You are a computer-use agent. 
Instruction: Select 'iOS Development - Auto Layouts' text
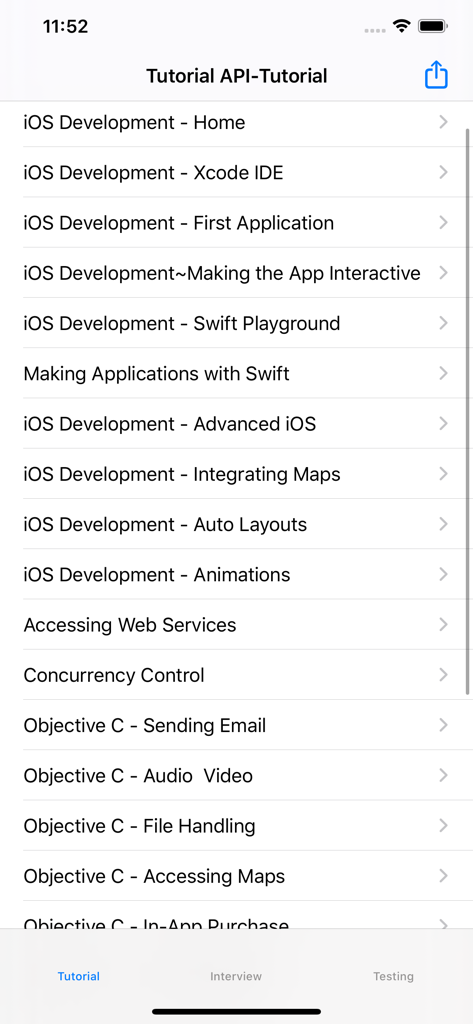coord(165,525)
